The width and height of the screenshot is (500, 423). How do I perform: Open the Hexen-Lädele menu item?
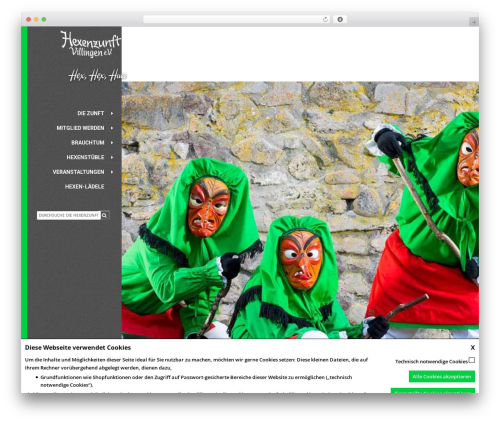pyautogui.click(x=84, y=187)
